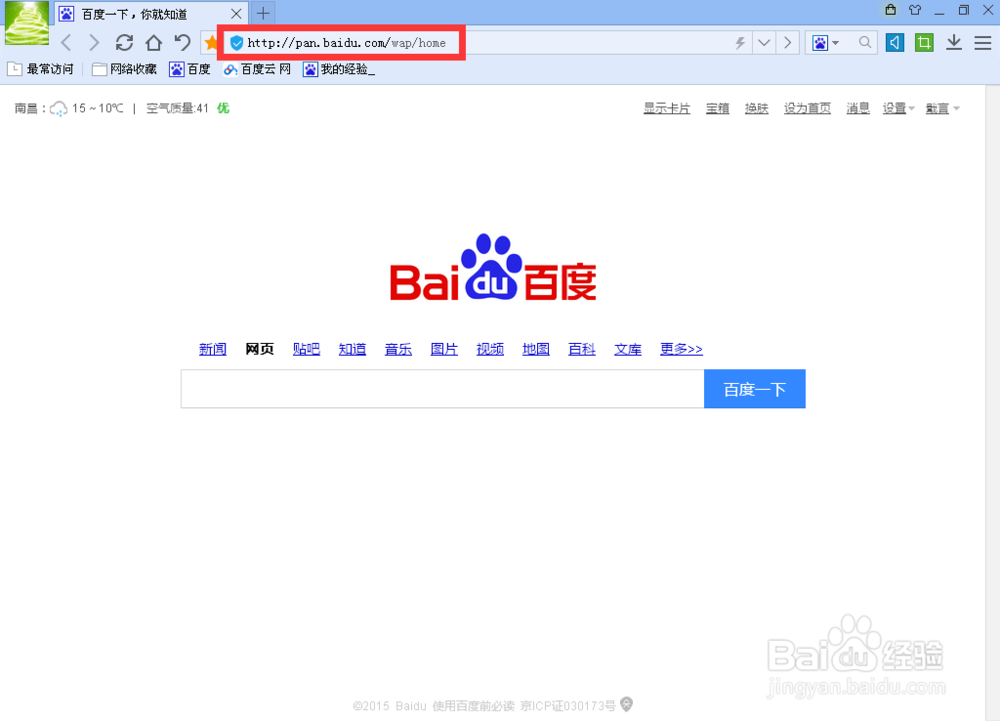Viewport: 1000px width, 721px height.
Task: Select the 网页 search category
Action: pyautogui.click(x=260, y=349)
